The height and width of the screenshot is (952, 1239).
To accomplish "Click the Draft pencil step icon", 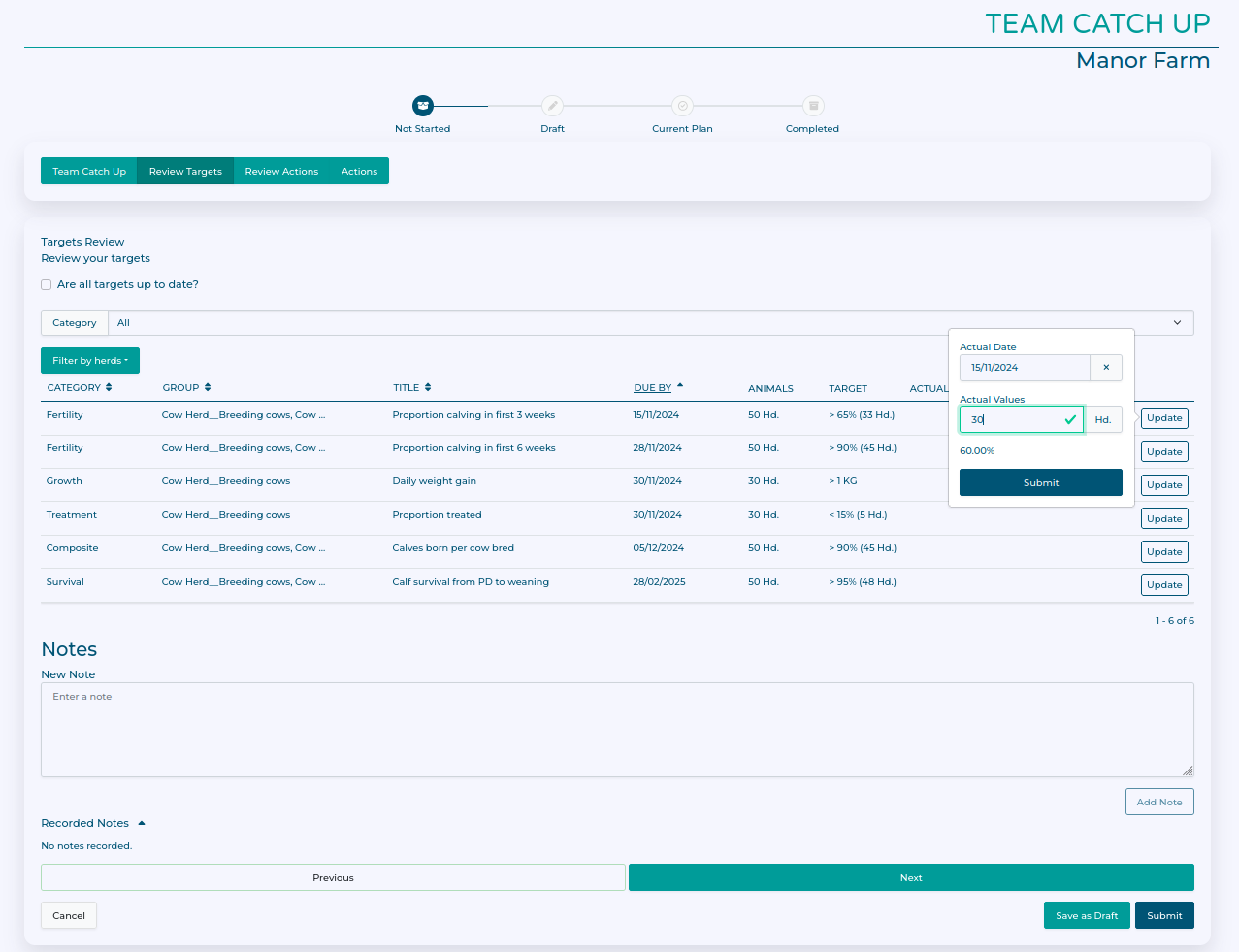I will 552,106.
